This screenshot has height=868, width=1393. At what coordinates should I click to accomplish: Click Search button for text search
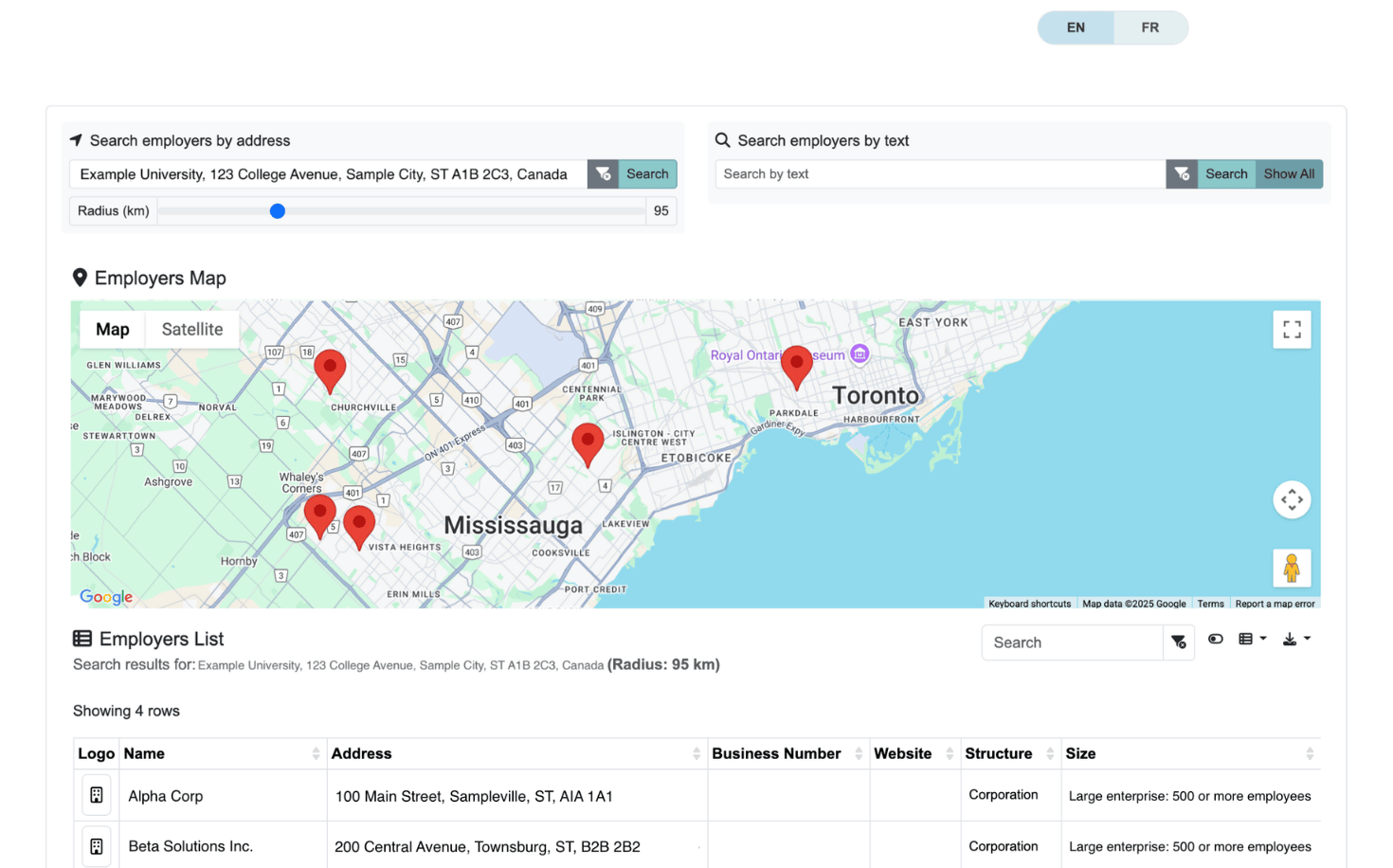pos(1226,174)
